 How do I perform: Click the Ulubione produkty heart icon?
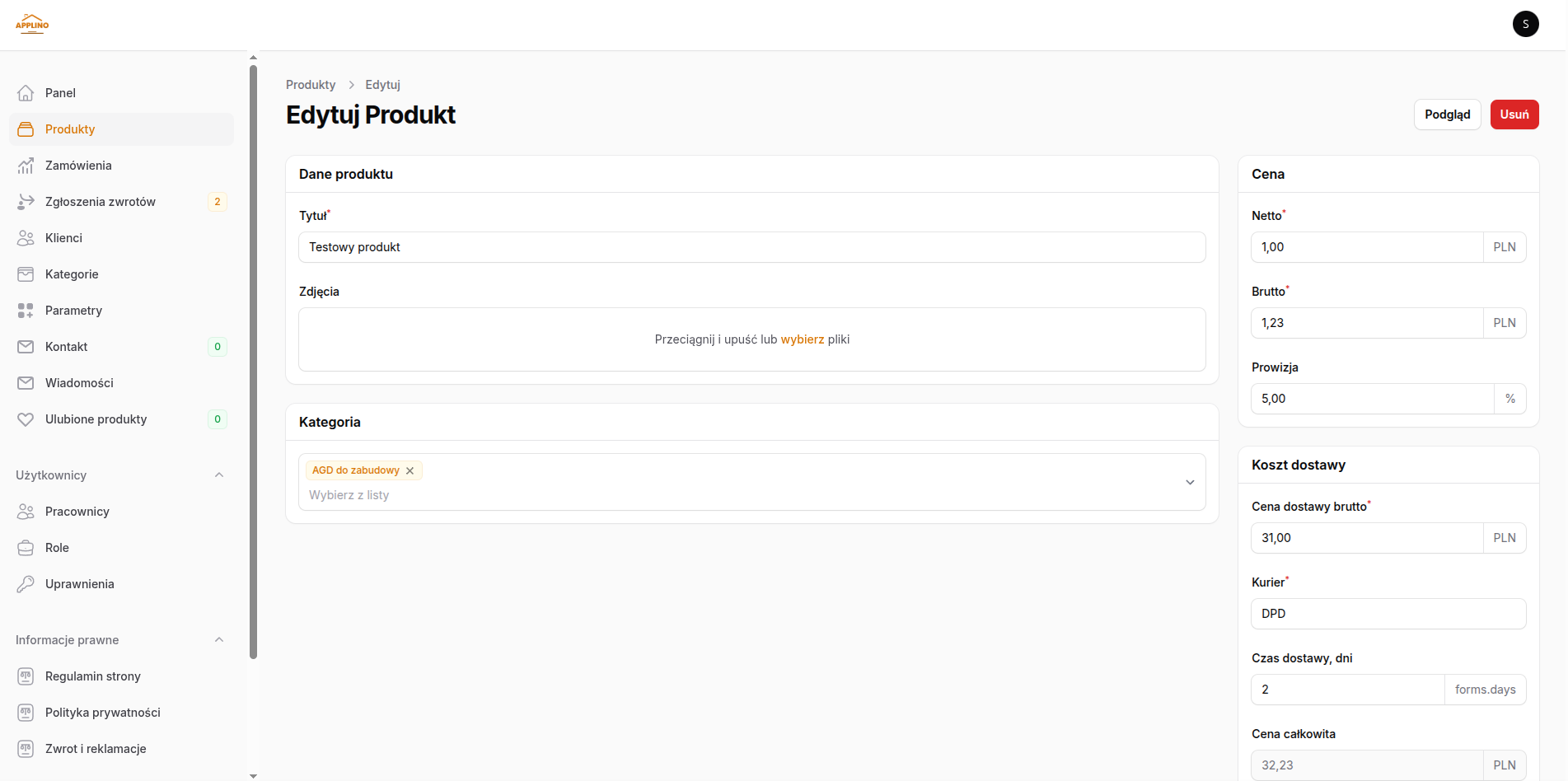pos(26,419)
